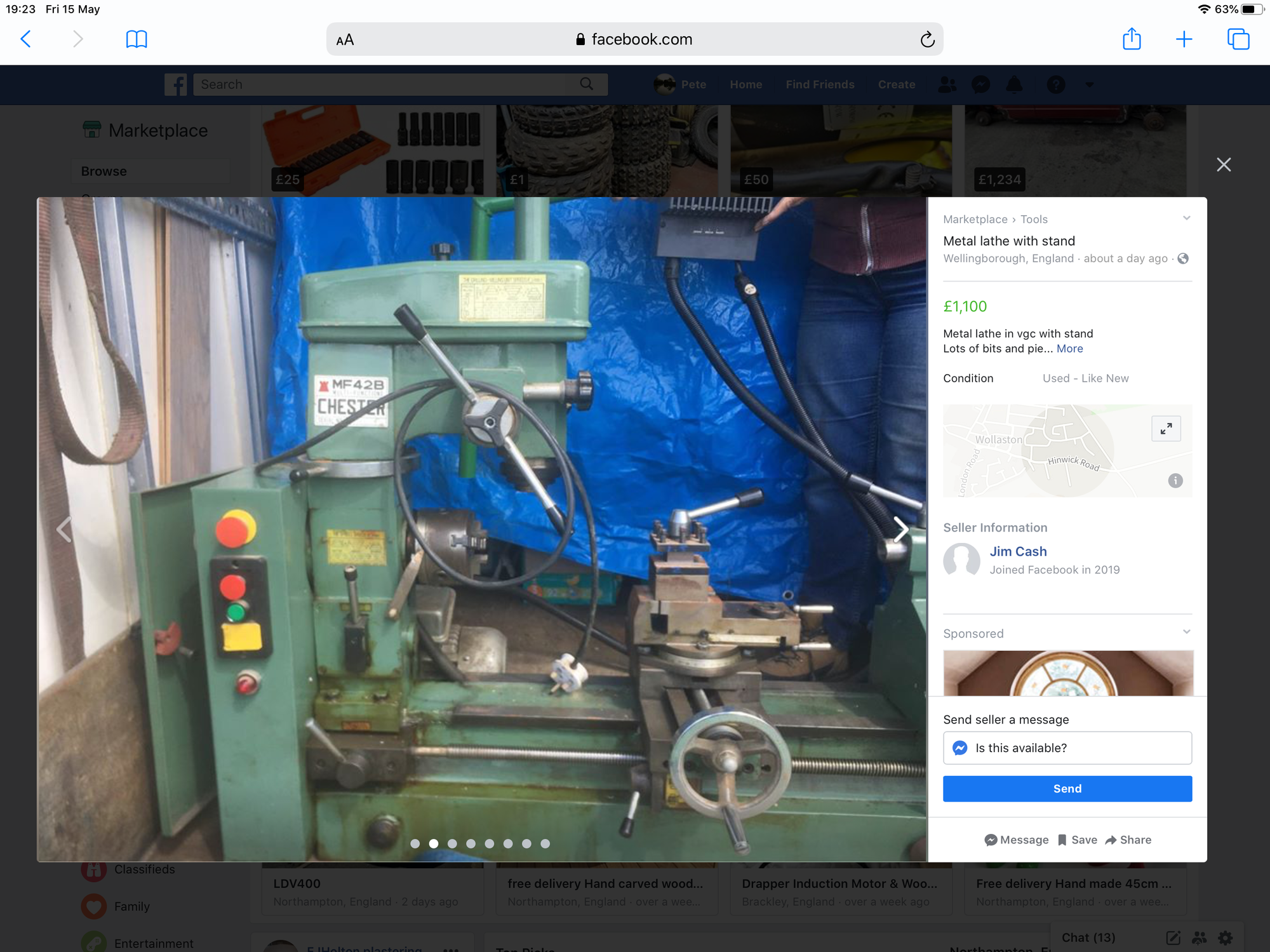This screenshot has width=1270, height=952.
Task: Open the notifications bell icon
Action: pyautogui.click(x=1014, y=84)
